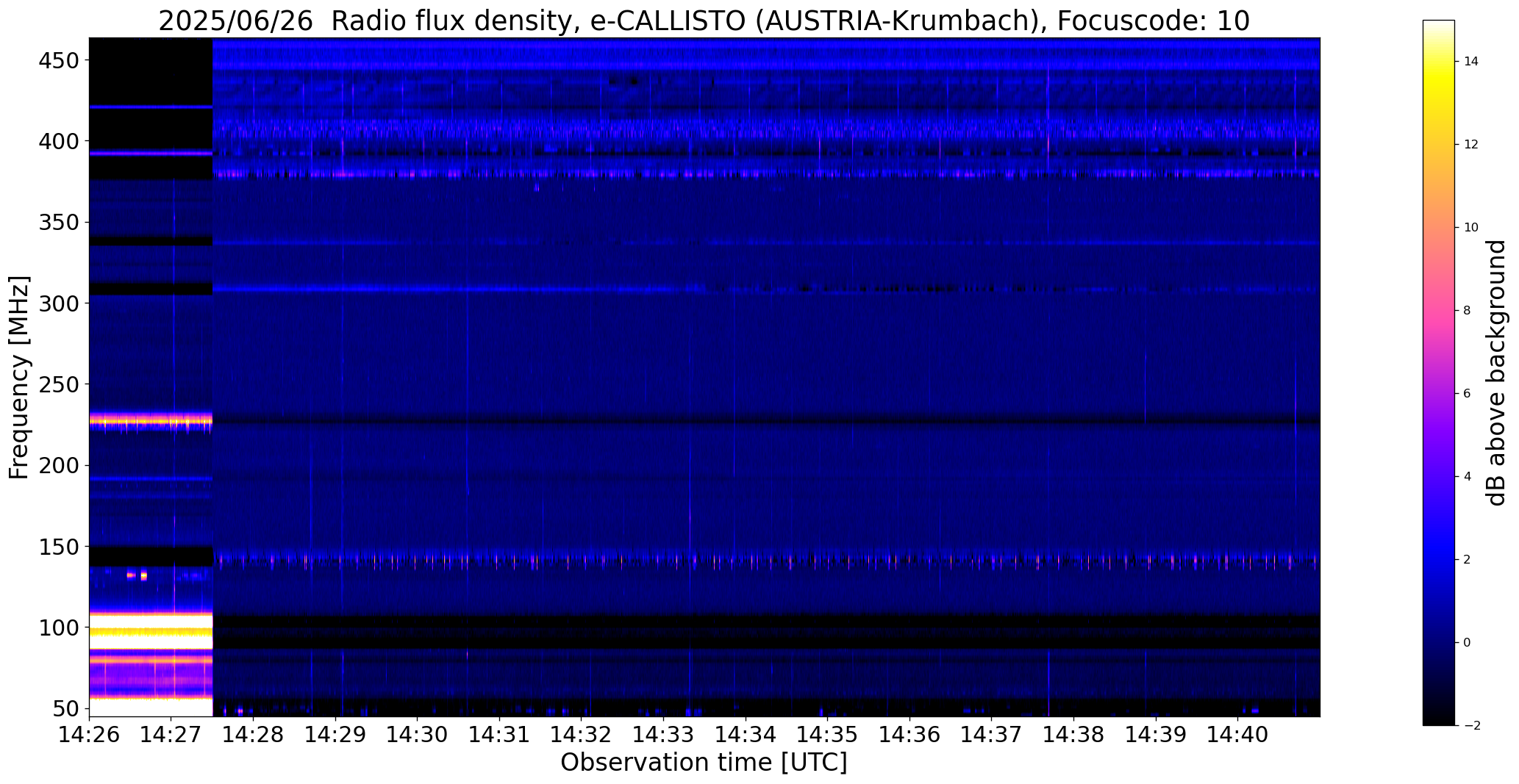Click the 14:26 time tick label
The width and height of the screenshot is (1519, 784).
[x=89, y=734]
